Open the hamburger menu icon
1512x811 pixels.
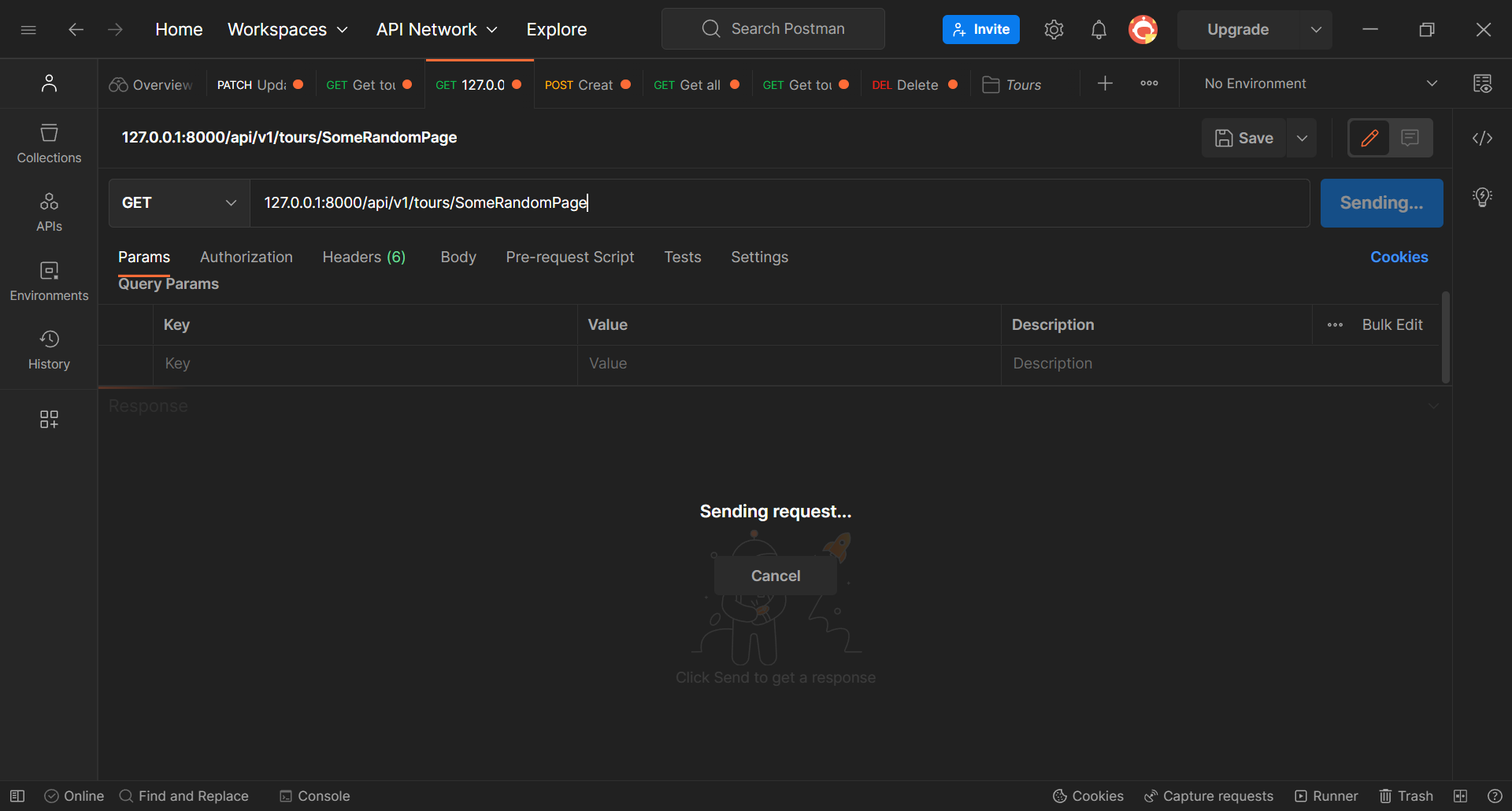tap(28, 30)
